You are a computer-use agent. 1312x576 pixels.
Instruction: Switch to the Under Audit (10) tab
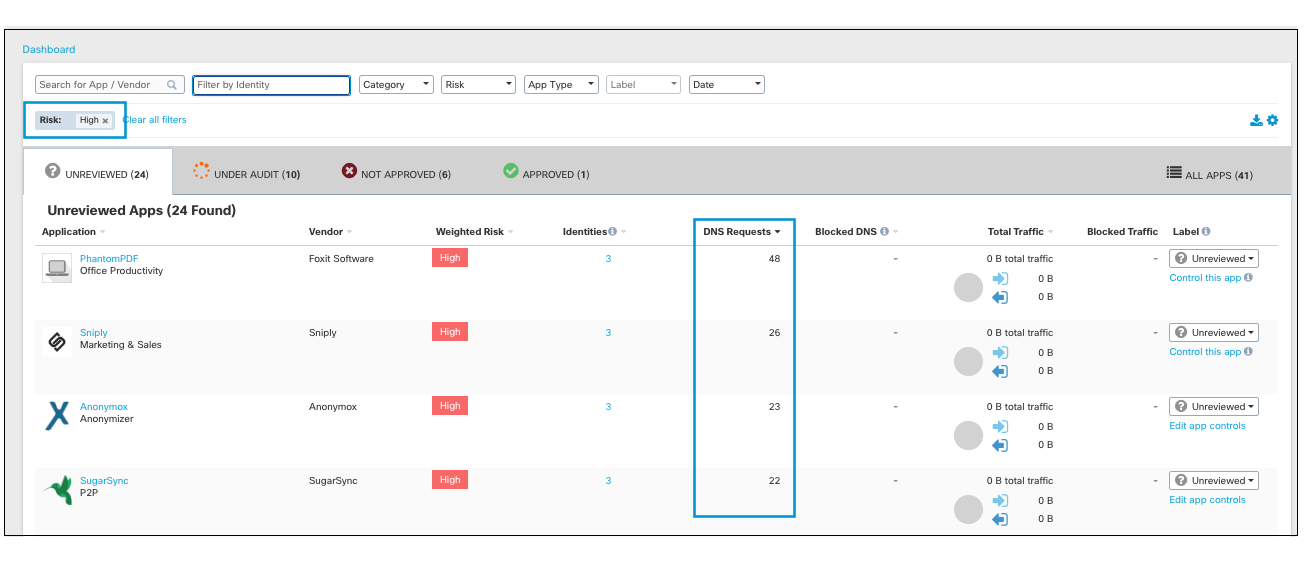246,173
